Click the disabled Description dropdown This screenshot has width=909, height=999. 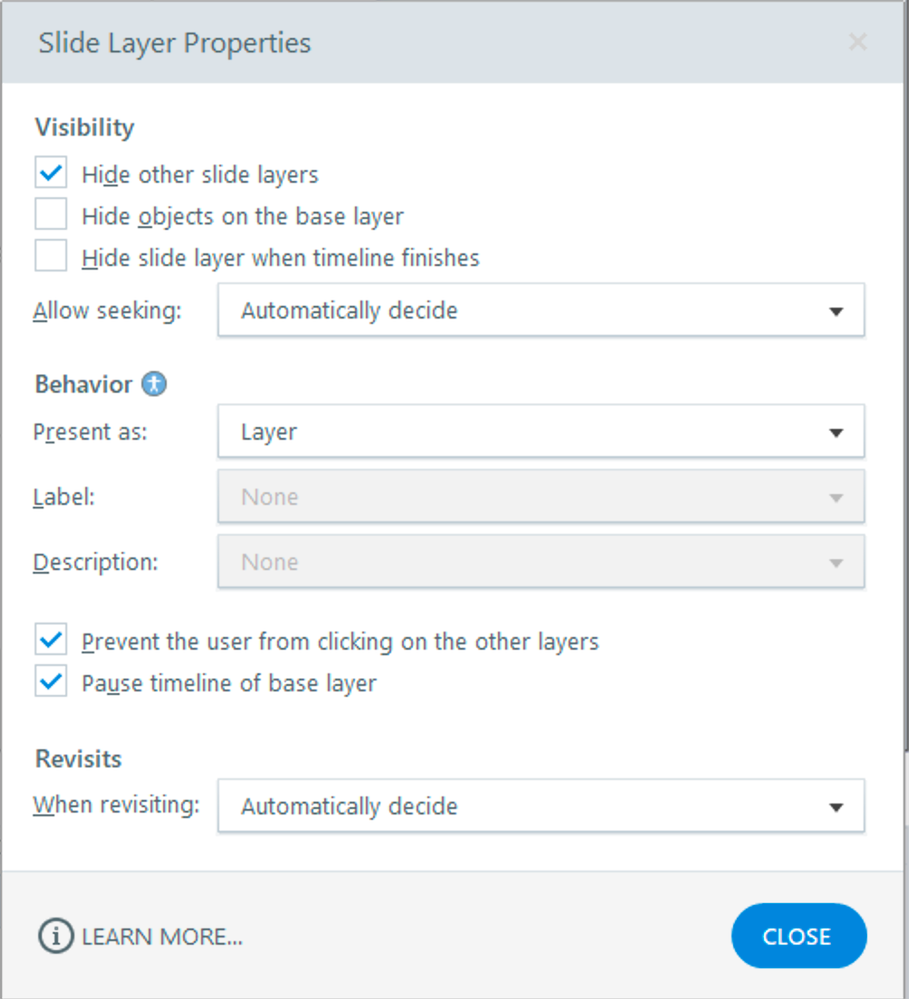[x=540, y=562]
